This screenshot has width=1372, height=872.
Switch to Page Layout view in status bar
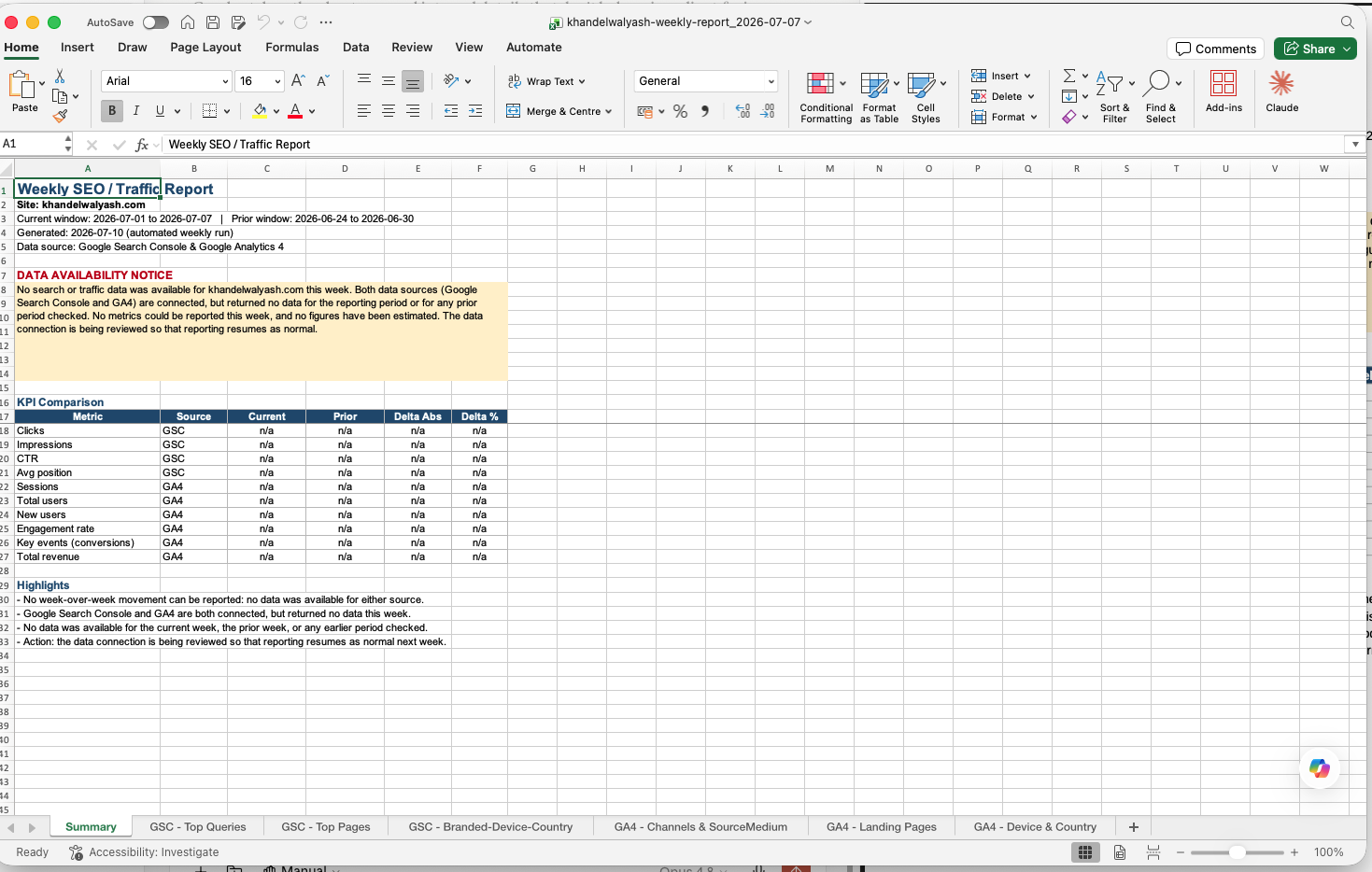[x=1120, y=852]
